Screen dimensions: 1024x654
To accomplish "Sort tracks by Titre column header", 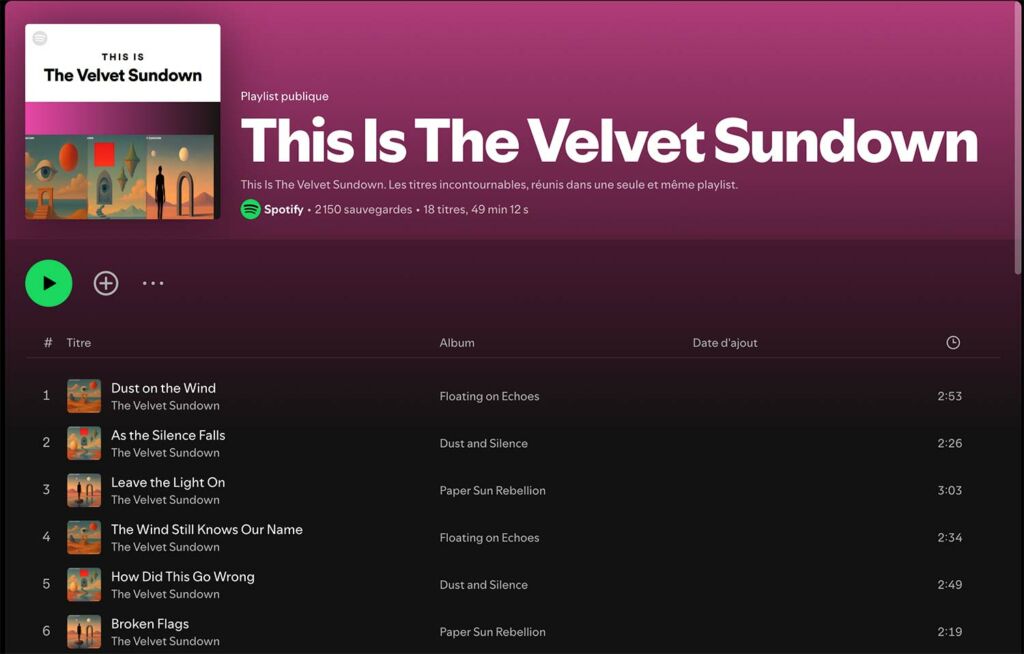I will pos(79,343).
